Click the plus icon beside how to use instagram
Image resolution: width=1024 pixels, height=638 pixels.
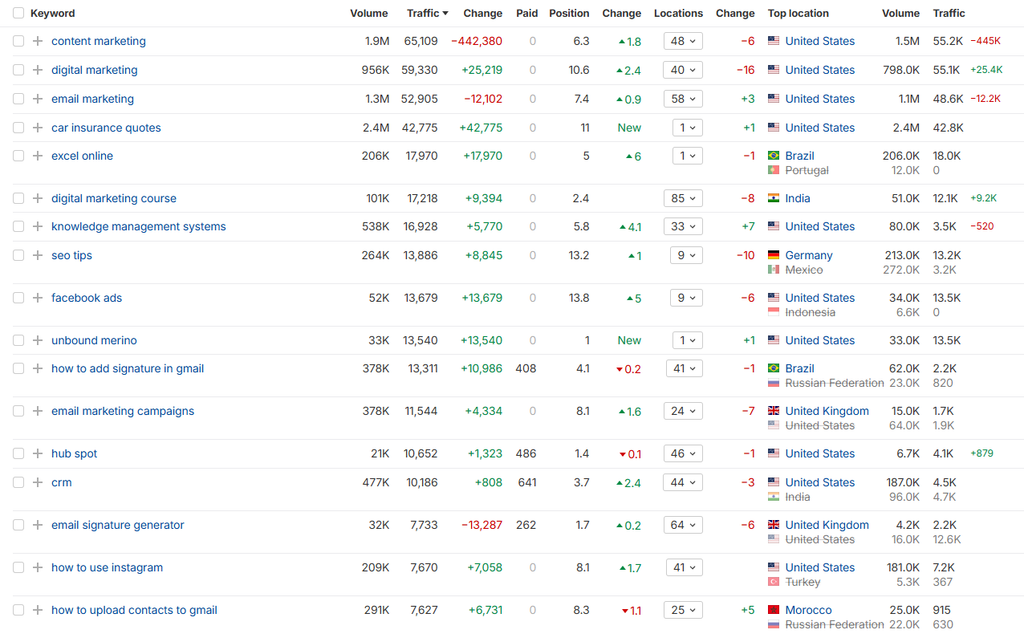pyautogui.click(x=38, y=567)
